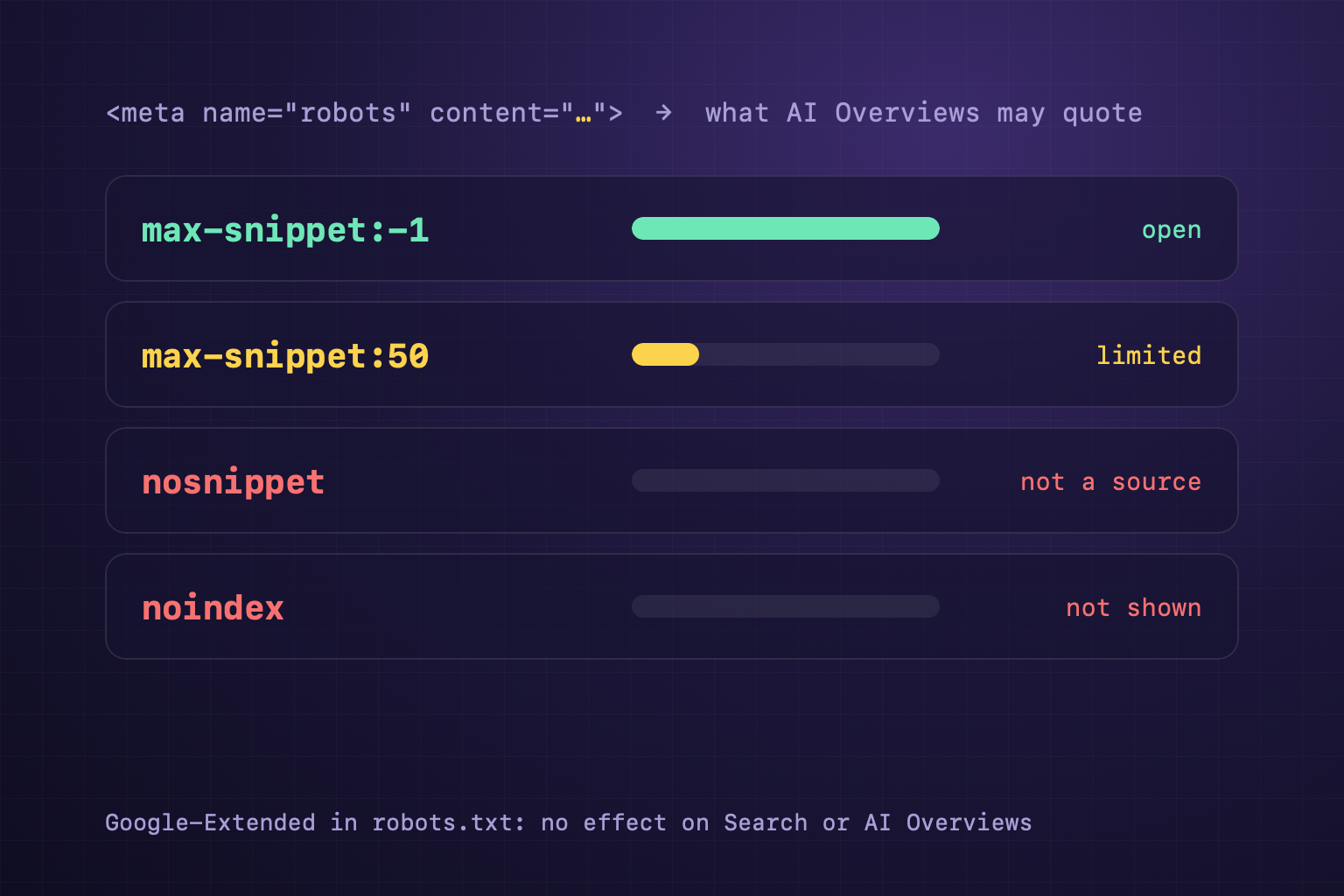The image size is (1344, 896).
Task: Click the Google-Extended robots.txt footer note
Action: 569,822
